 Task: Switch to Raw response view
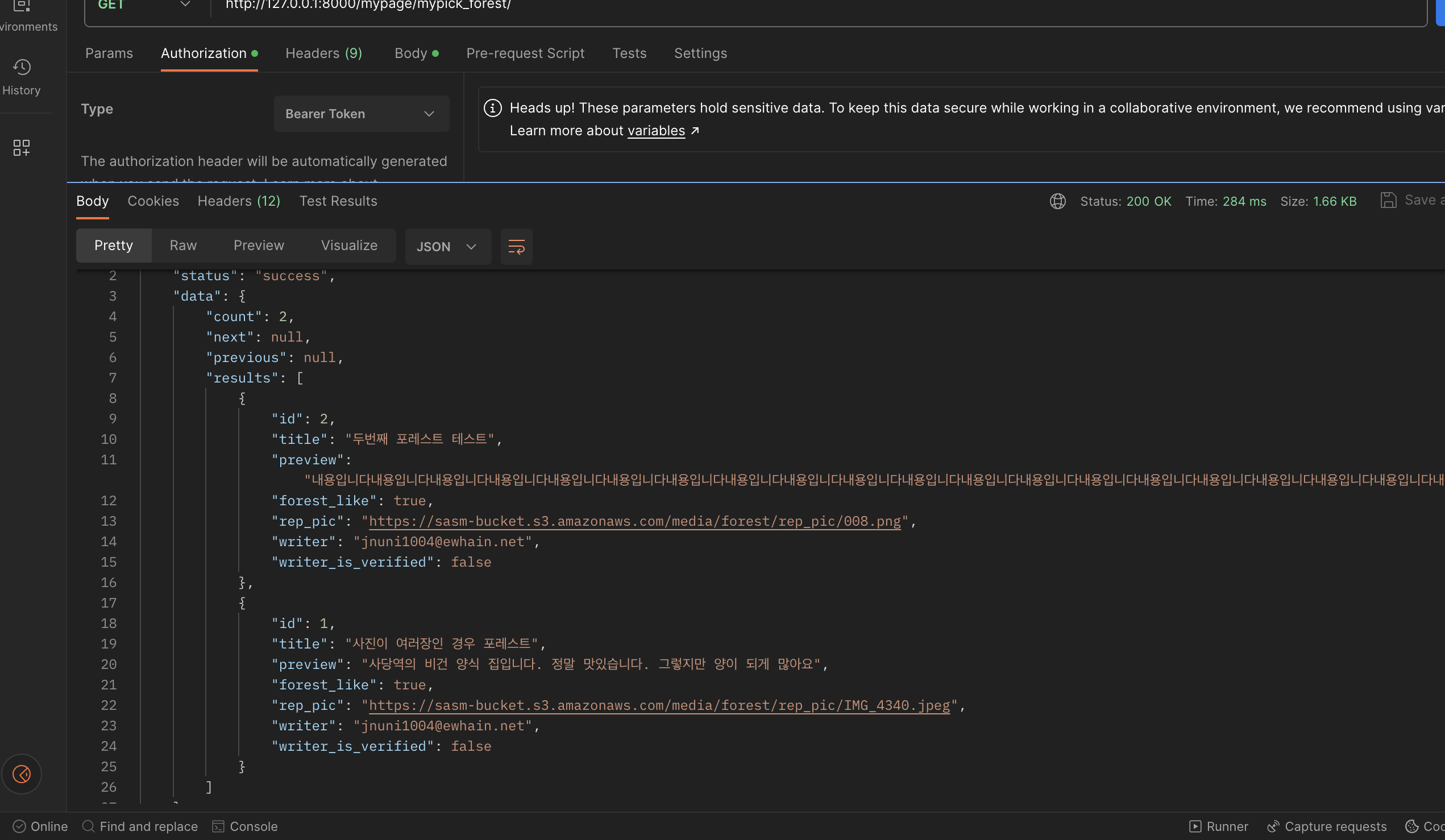coord(183,246)
